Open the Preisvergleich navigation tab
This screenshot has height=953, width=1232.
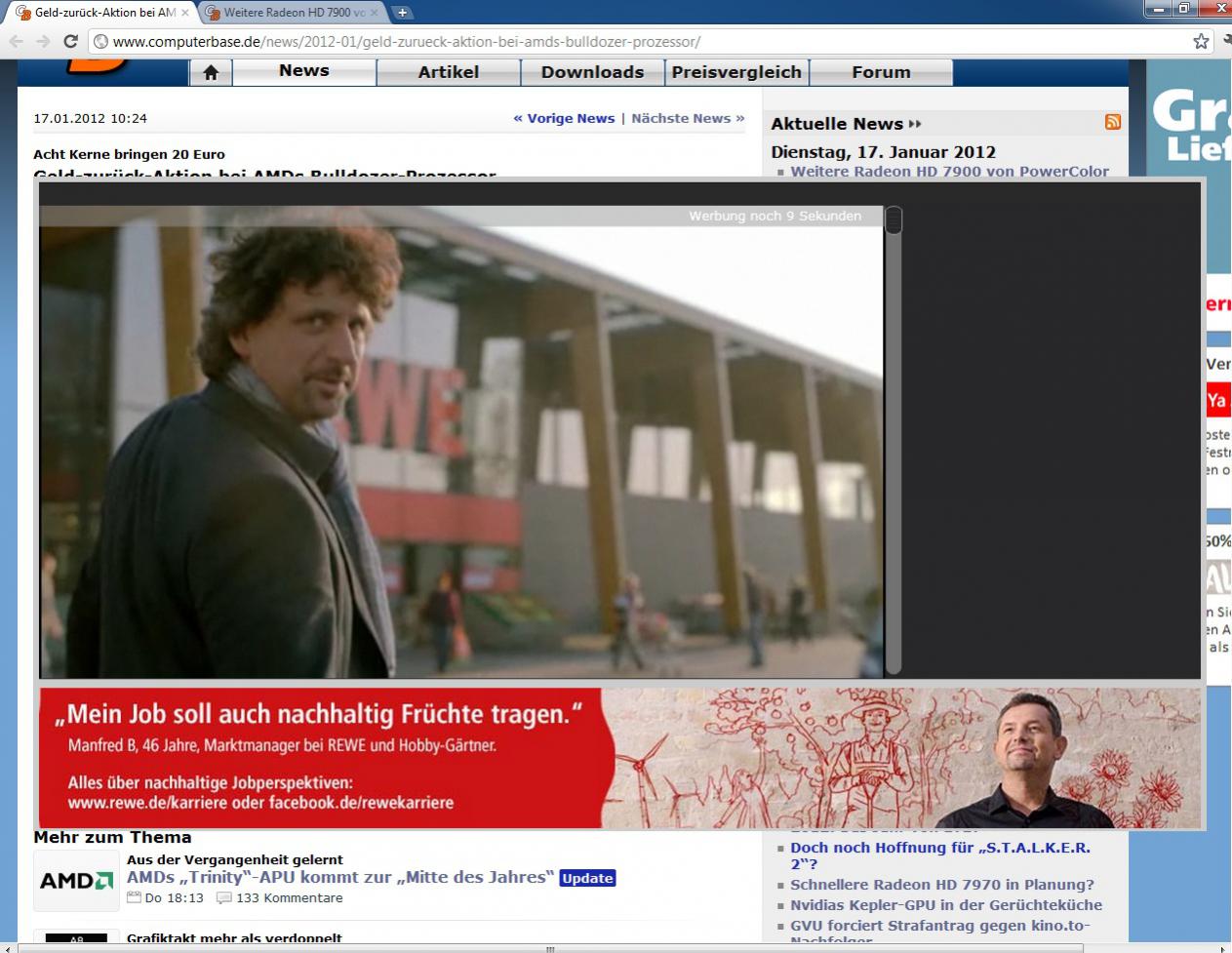[736, 72]
